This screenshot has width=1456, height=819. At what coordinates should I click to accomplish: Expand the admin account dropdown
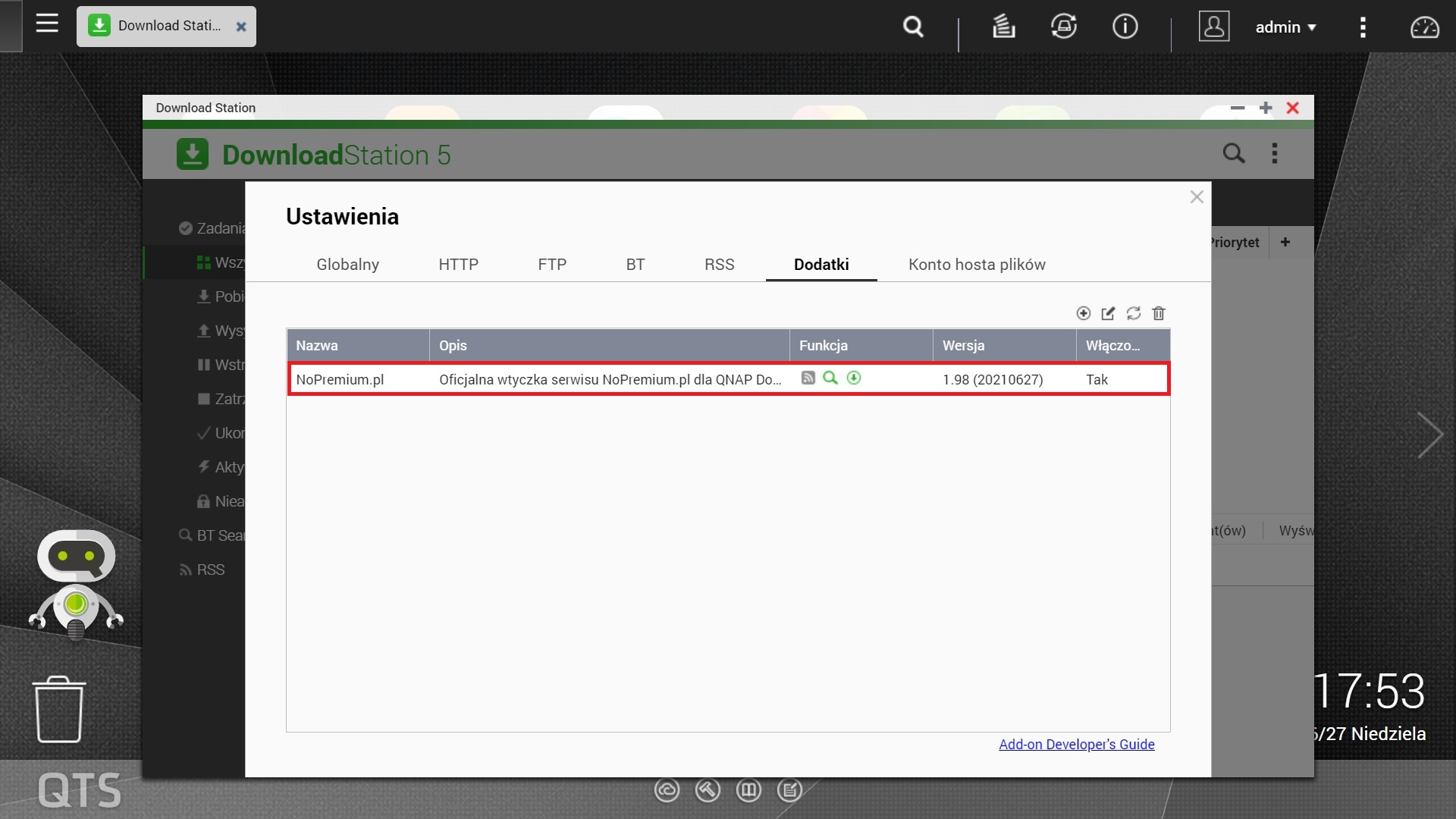pos(1285,27)
